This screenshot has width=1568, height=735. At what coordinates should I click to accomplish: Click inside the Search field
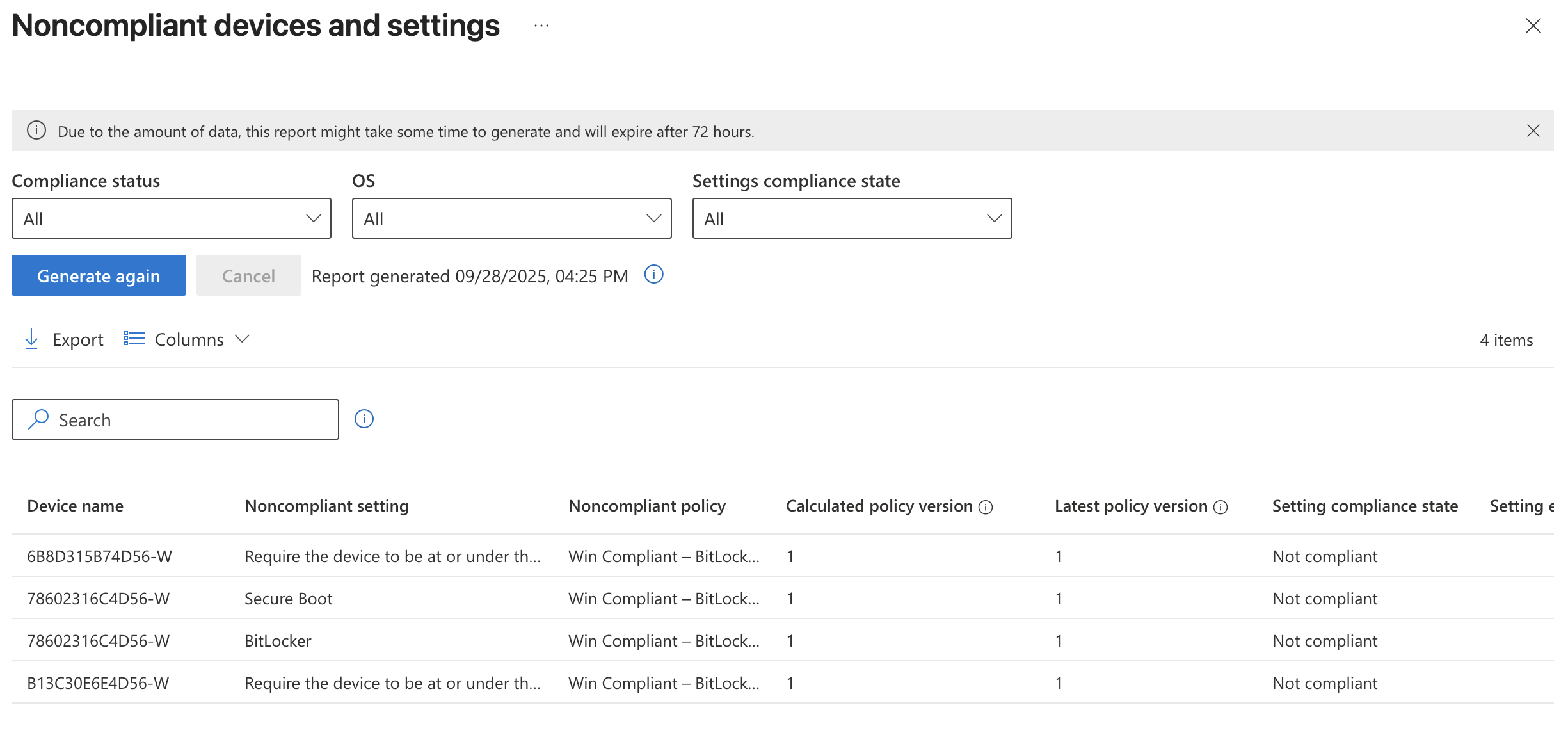pyautogui.click(x=175, y=419)
